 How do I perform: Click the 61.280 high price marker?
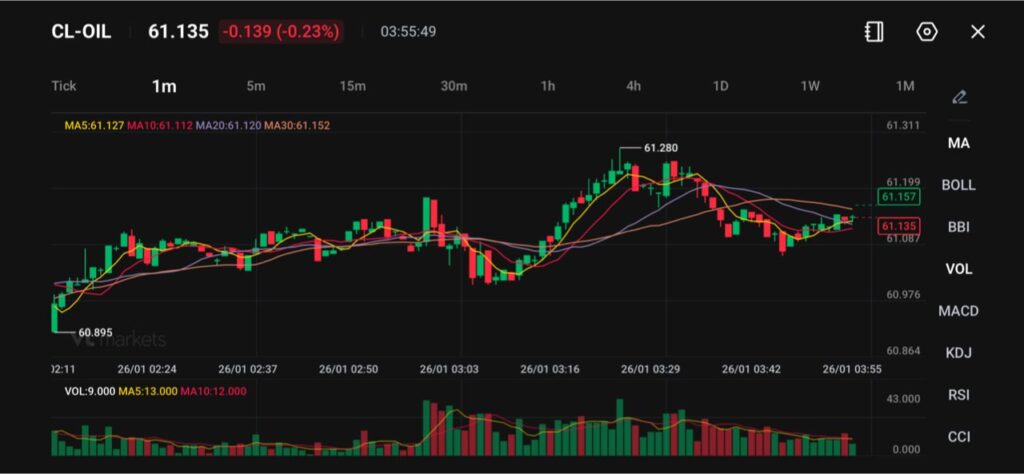click(660, 148)
